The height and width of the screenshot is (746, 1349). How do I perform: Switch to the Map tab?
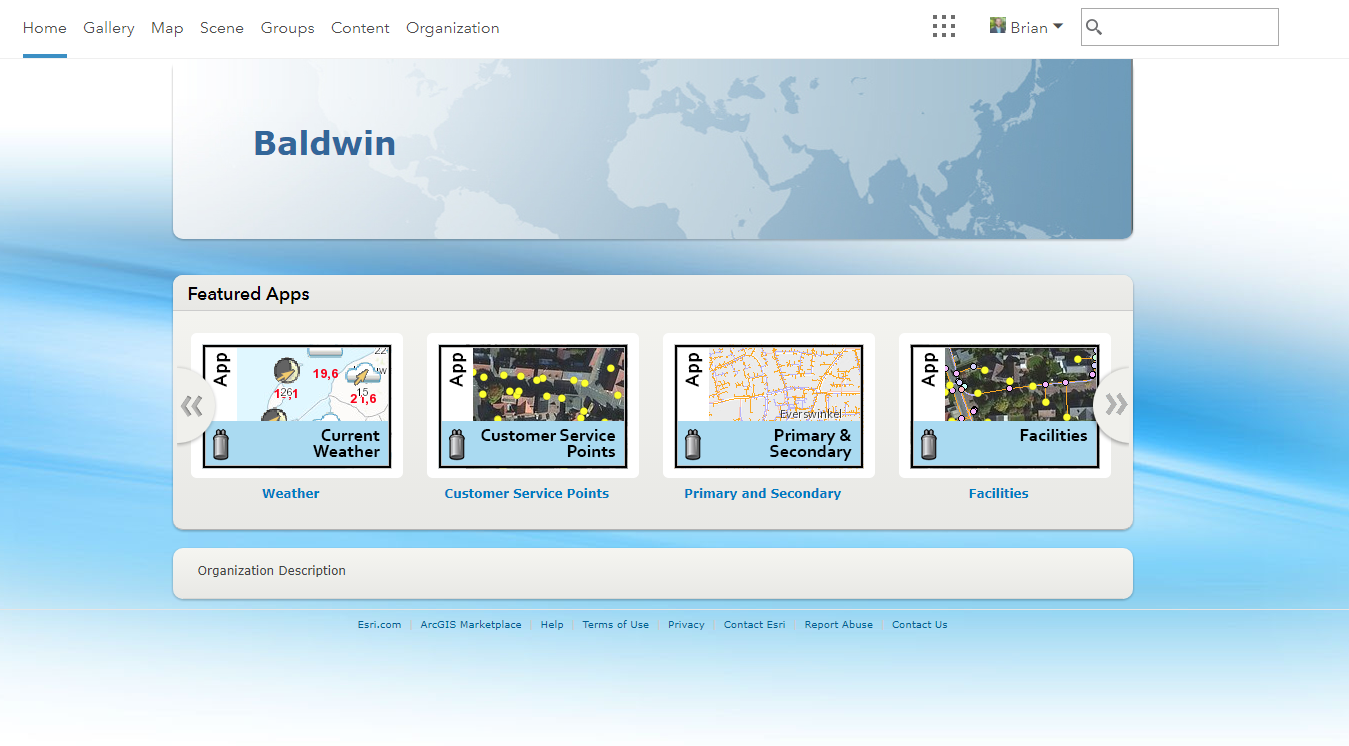click(167, 28)
